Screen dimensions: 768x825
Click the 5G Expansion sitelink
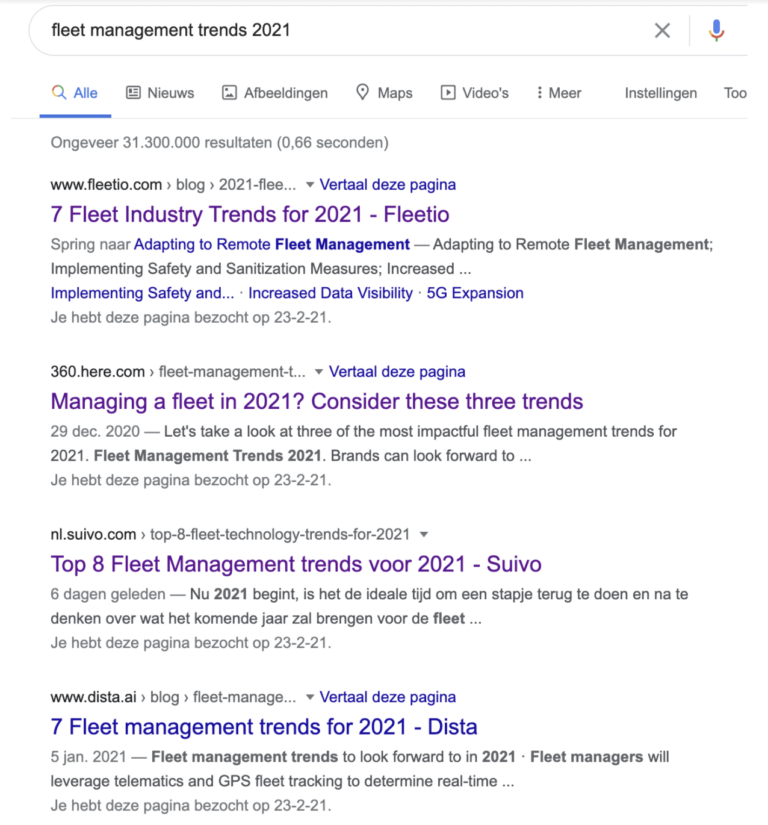coord(475,293)
